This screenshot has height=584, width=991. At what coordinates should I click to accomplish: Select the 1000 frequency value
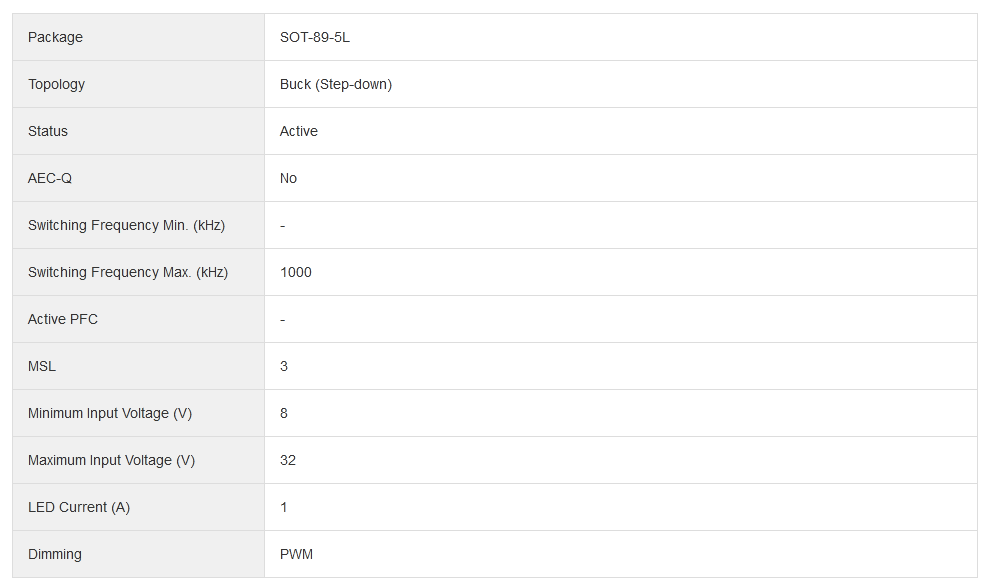click(x=295, y=273)
